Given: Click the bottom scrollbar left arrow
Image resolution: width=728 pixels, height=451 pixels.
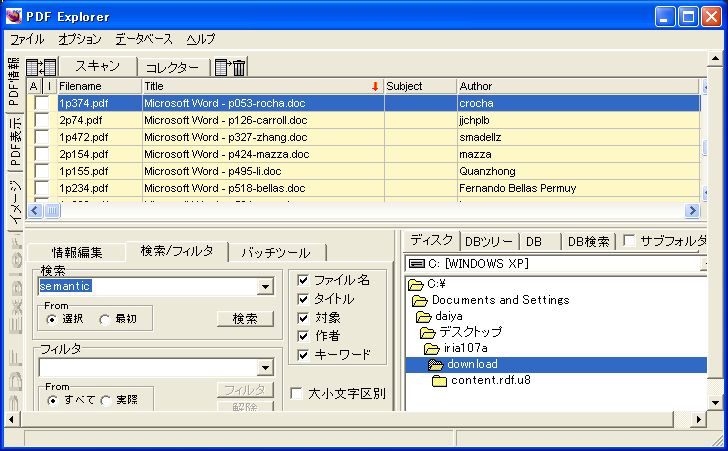Looking at the screenshot, I should pyautogui.click(x=12, y=419).
